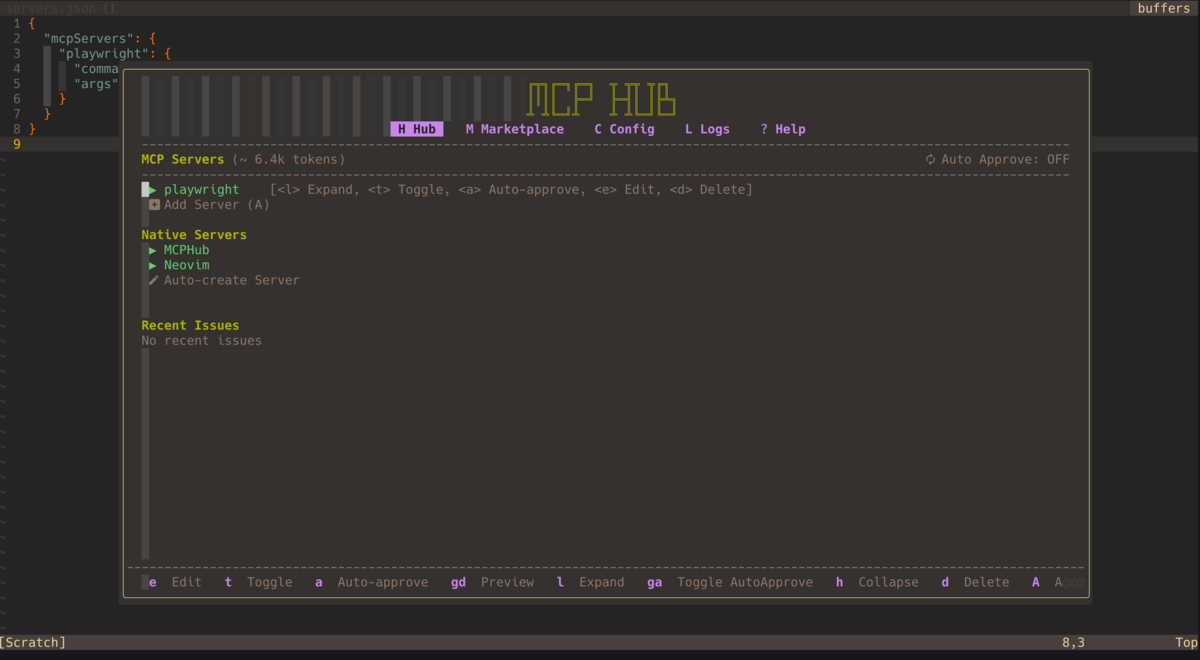Screen dimensions: 1200x660
Task: Open the Logs tab
Action: (x=707, y=129)
